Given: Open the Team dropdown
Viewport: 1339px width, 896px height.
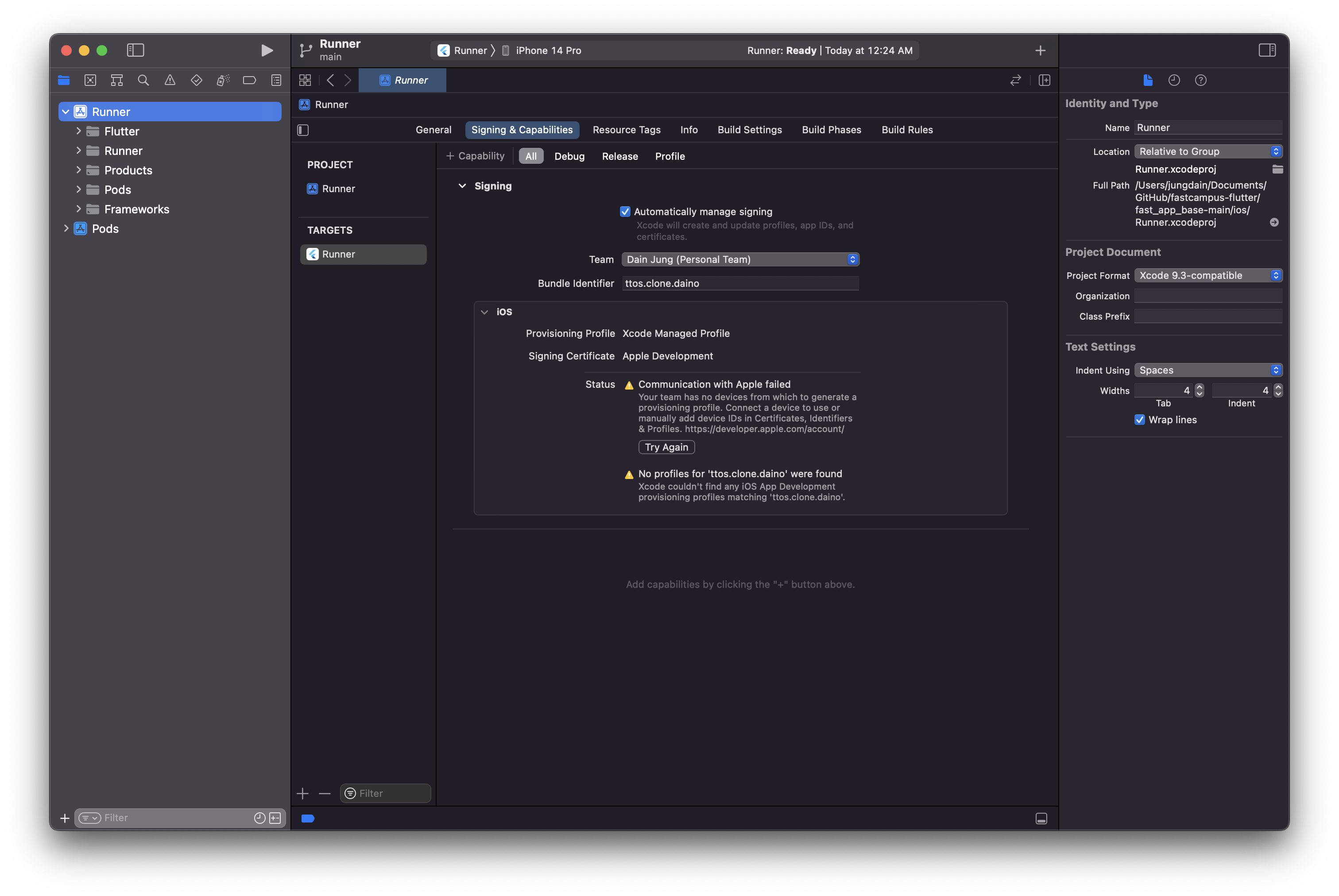Looking at the screenshot, I should (x=740, y=259).
